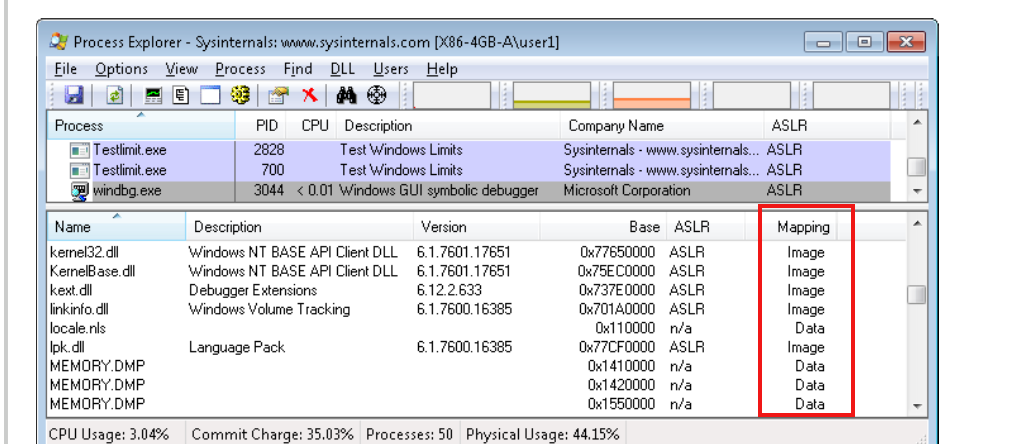This screenshot has height=444, width=1012.
Task: Click the DLL pane scrollbar down arrow
Action: [x=916, y=406]
